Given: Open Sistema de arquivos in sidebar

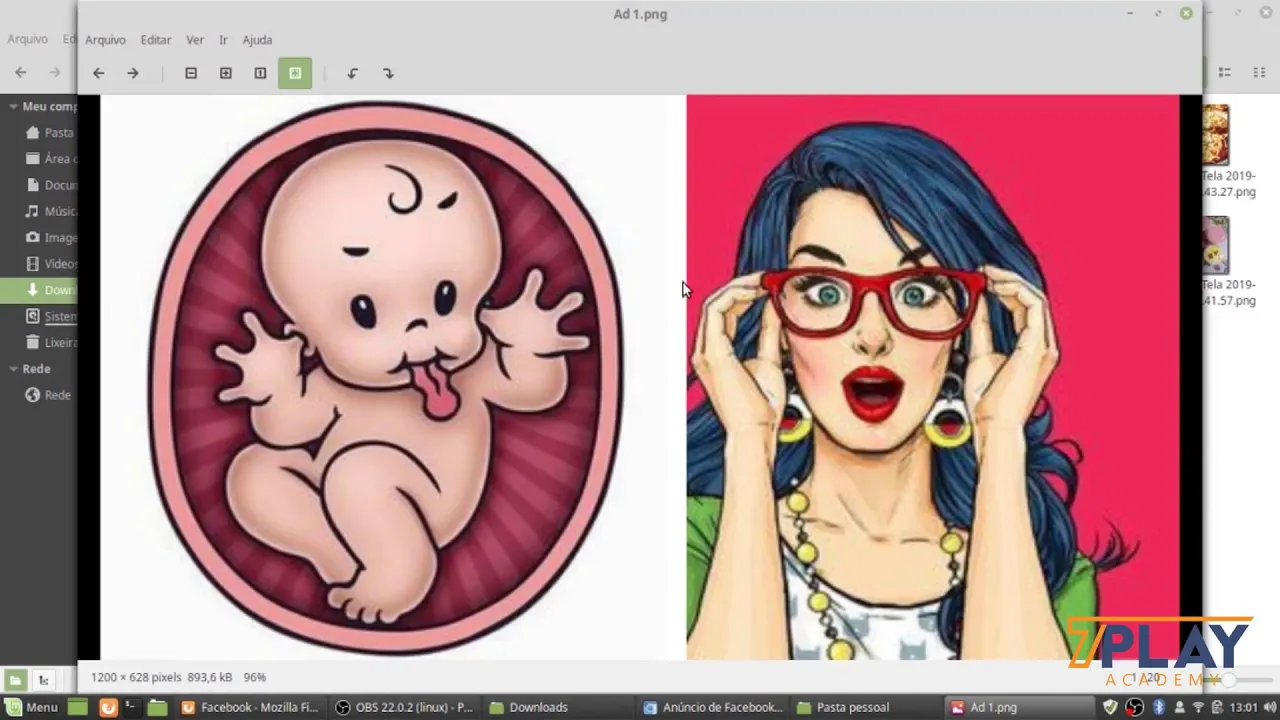Looking at the screenshot, I should coord(50,316).
